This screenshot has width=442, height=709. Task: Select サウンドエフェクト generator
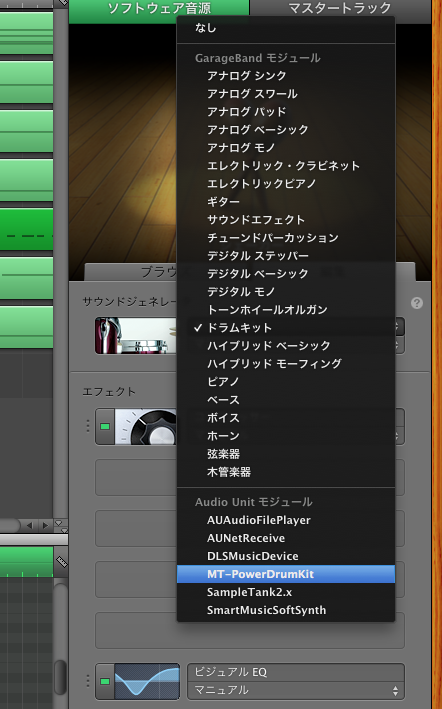point(286,220)
